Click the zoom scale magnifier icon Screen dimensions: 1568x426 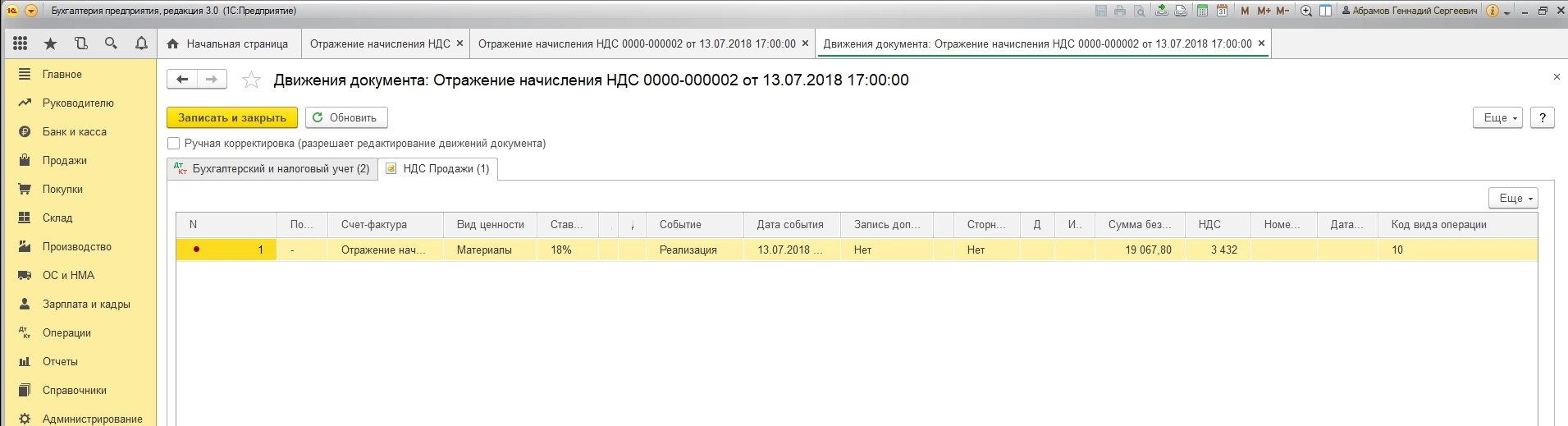coord(1306,11)
